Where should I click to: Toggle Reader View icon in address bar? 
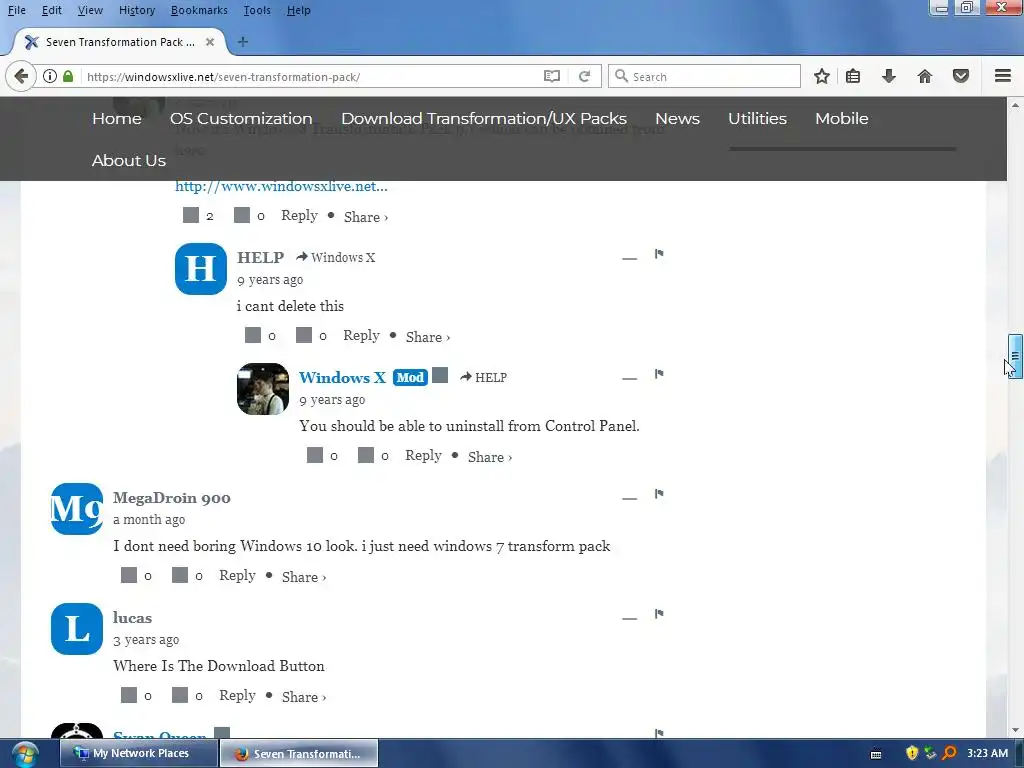click(552, 76)
